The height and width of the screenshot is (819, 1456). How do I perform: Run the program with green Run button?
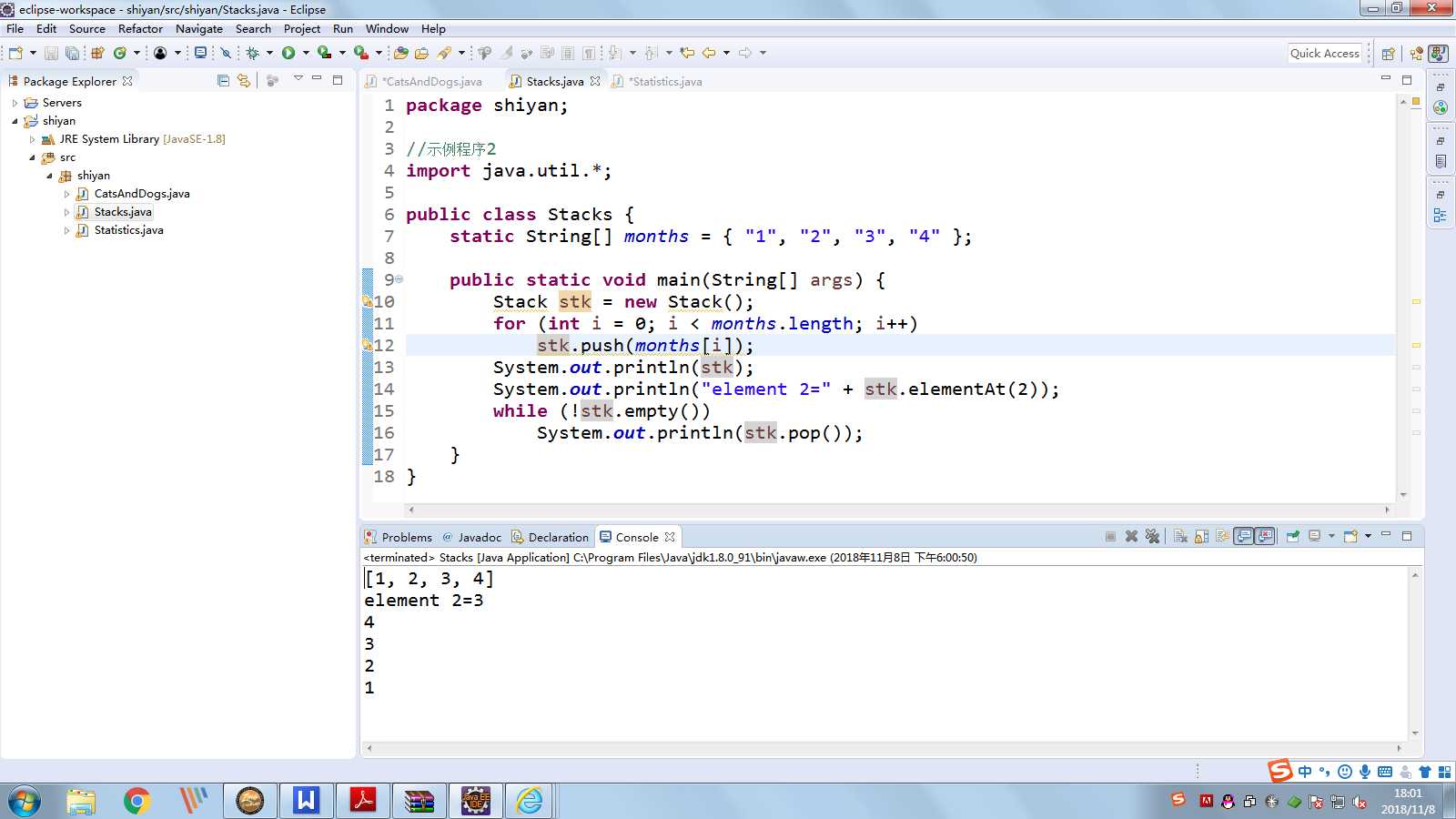(288, 53)
